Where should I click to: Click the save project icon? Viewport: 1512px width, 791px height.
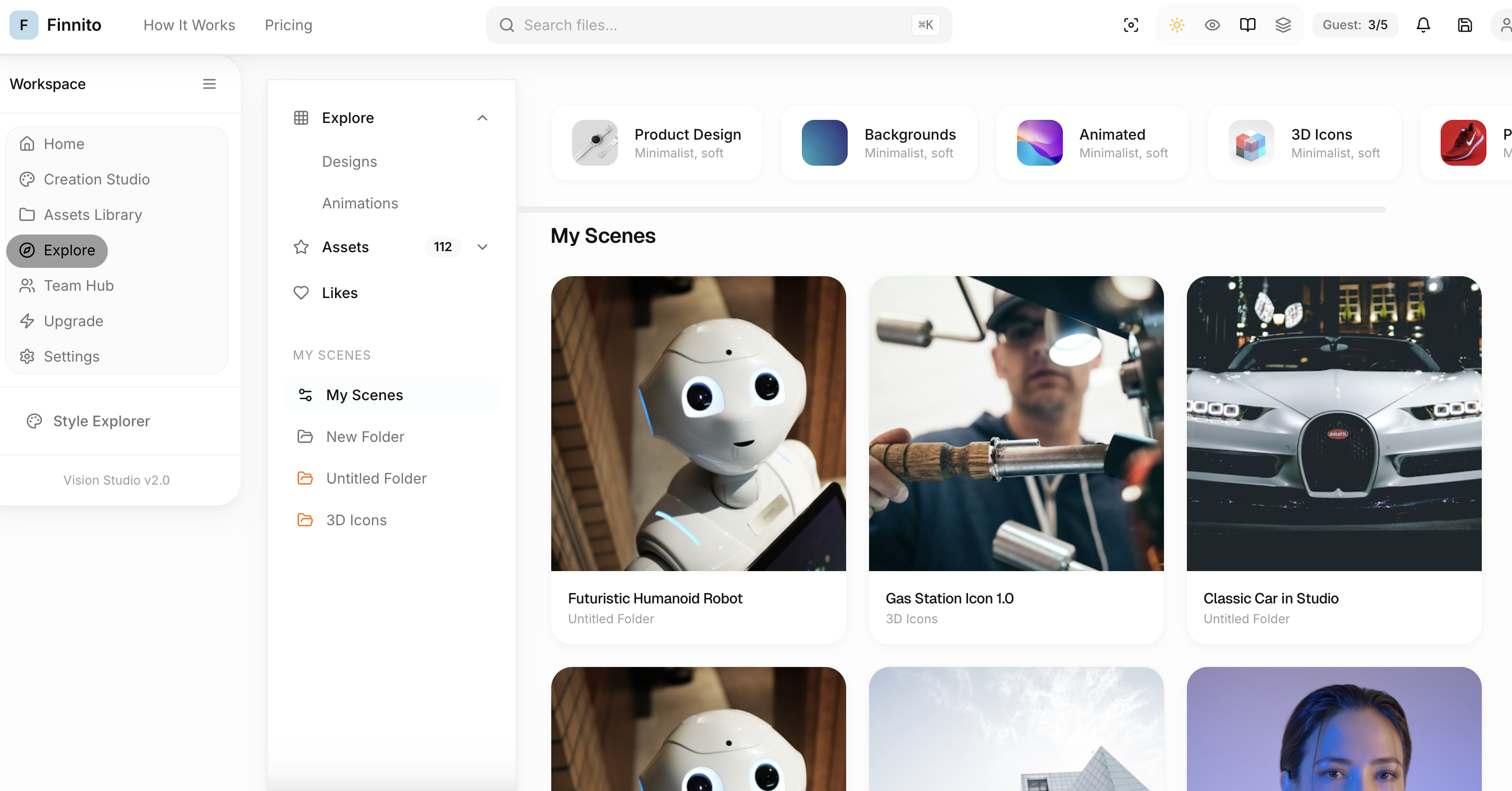1465,24
